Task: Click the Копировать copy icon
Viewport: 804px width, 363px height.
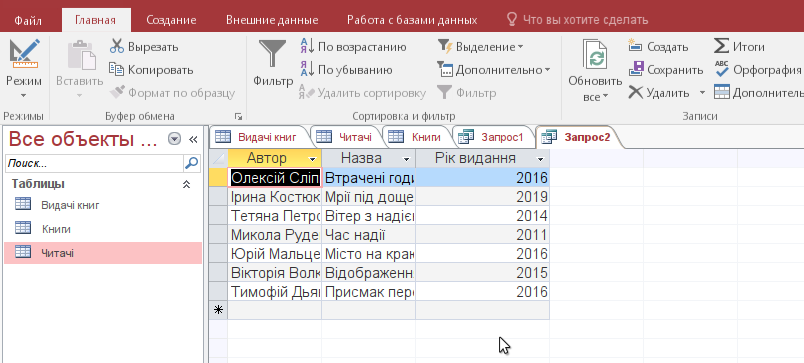Action: (x=117, y=70)
